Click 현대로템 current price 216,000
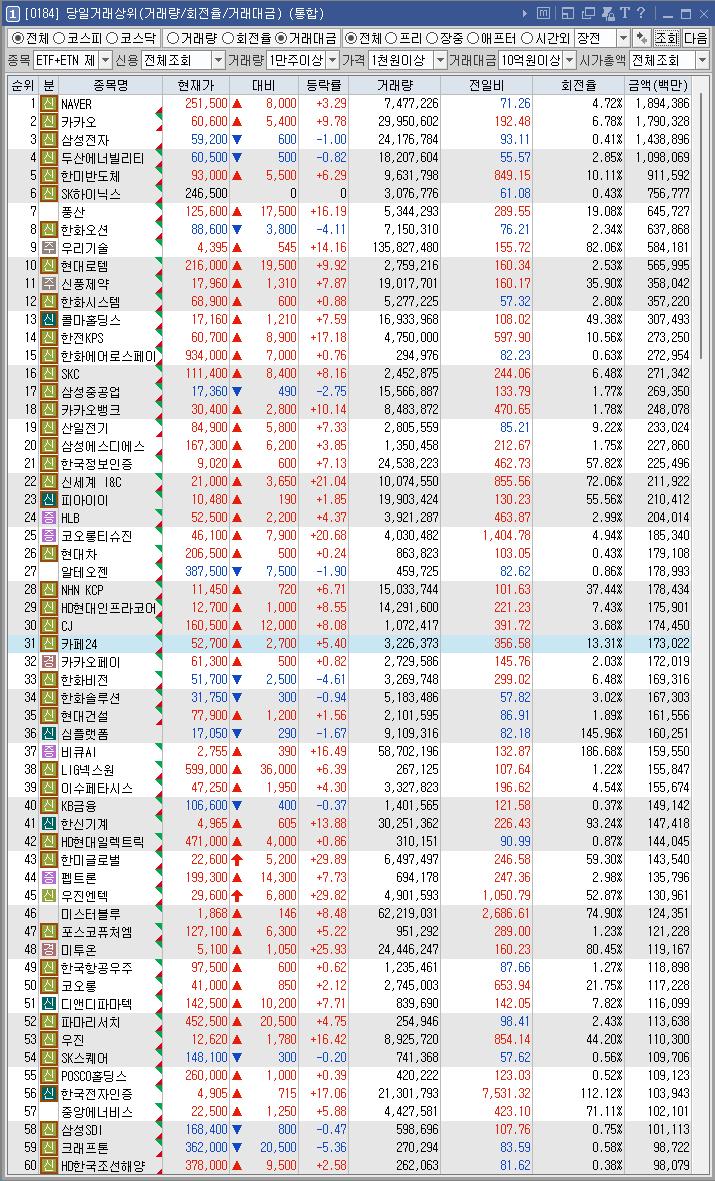 point(206,266)
